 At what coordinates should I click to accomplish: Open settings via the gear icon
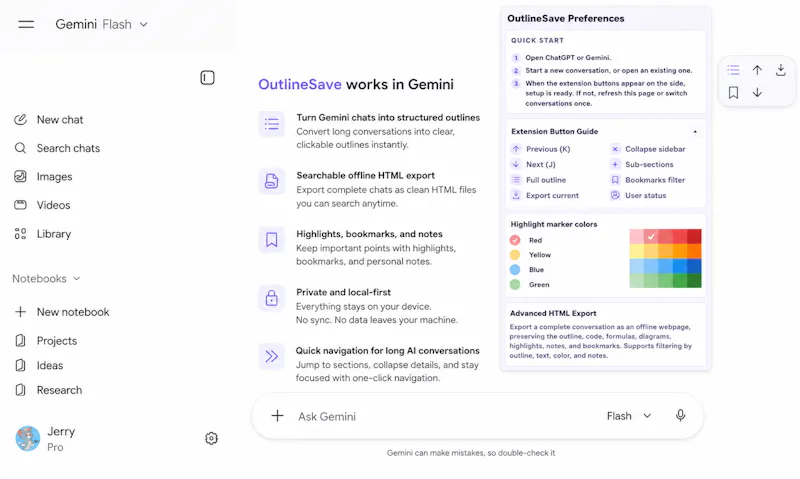[211, 438]
